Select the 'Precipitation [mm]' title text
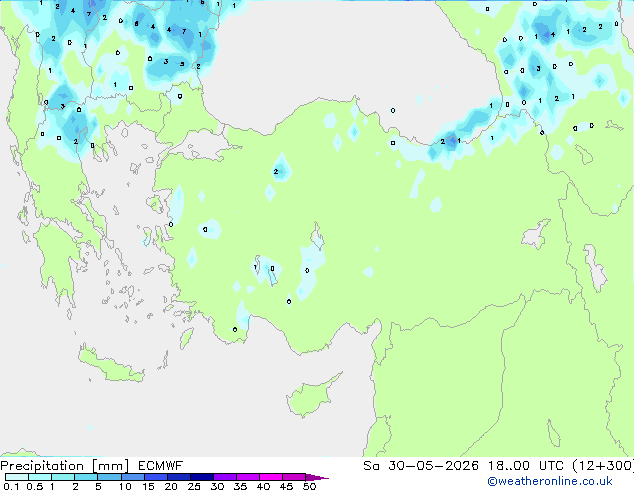The image size is (634, 490). [65, 466]
